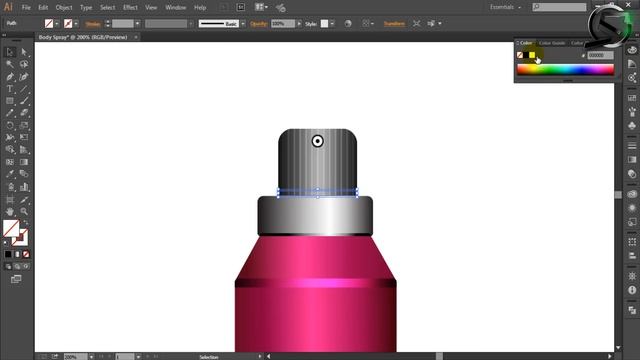Click yellow swatch in Color panel
This screenshot has height=360, width=640.
point(532,55)
